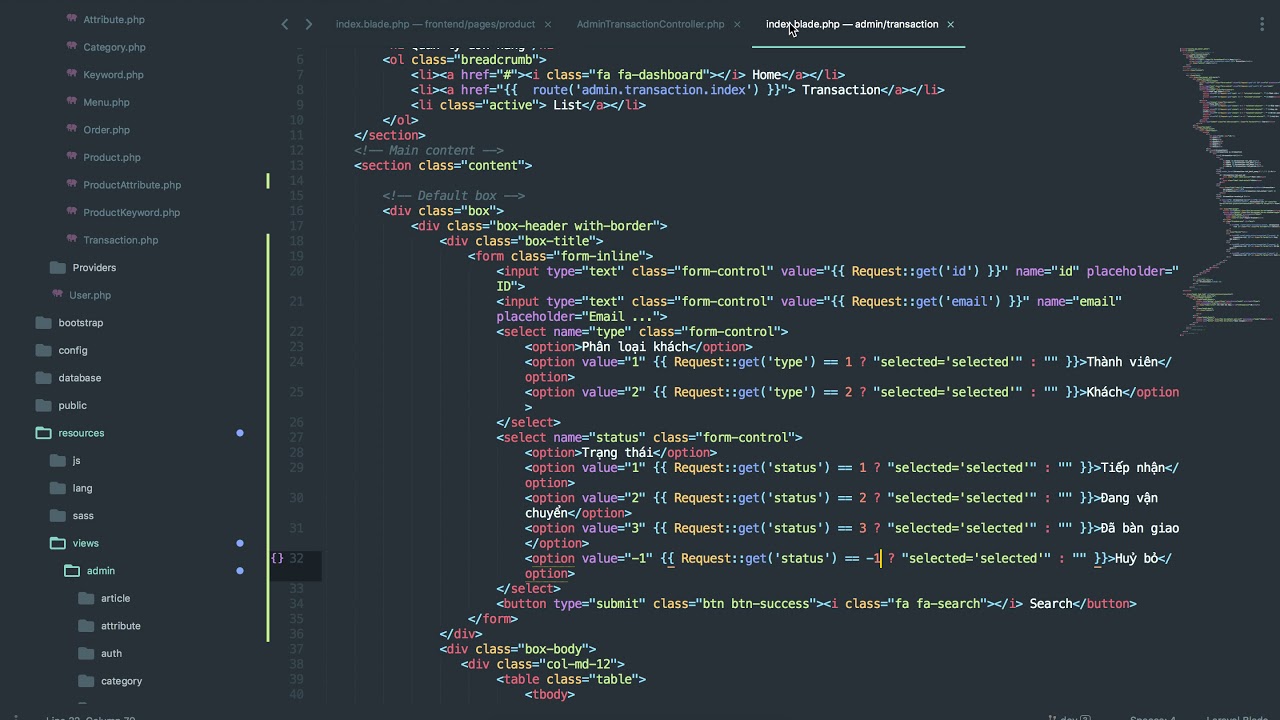This screenshot has height=720, width=1280.
Task: Select the index.blade.php admin/transaction tab
Action: [852, 24]
